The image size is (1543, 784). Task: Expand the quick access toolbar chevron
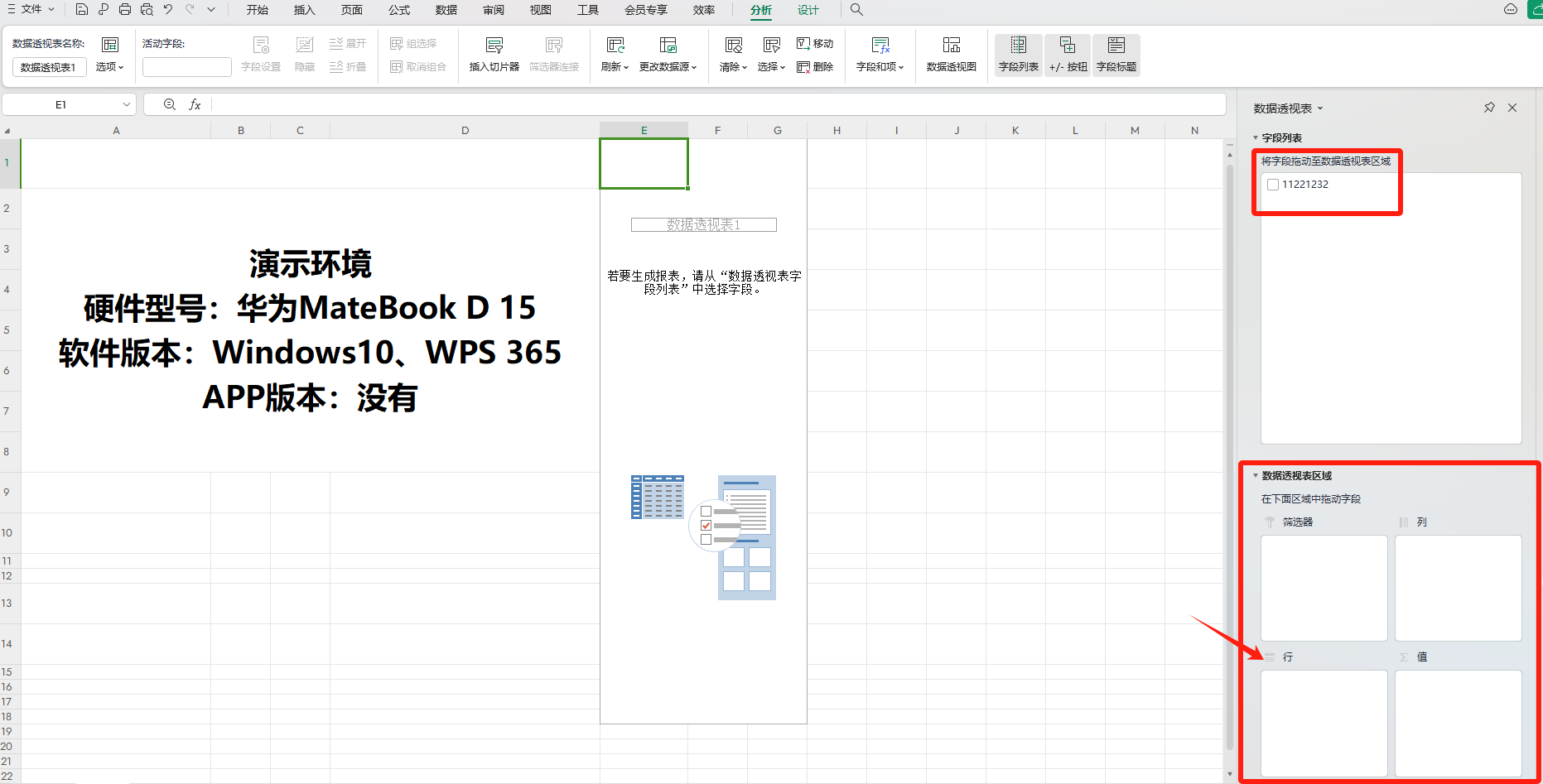click(x=211, y=10)
